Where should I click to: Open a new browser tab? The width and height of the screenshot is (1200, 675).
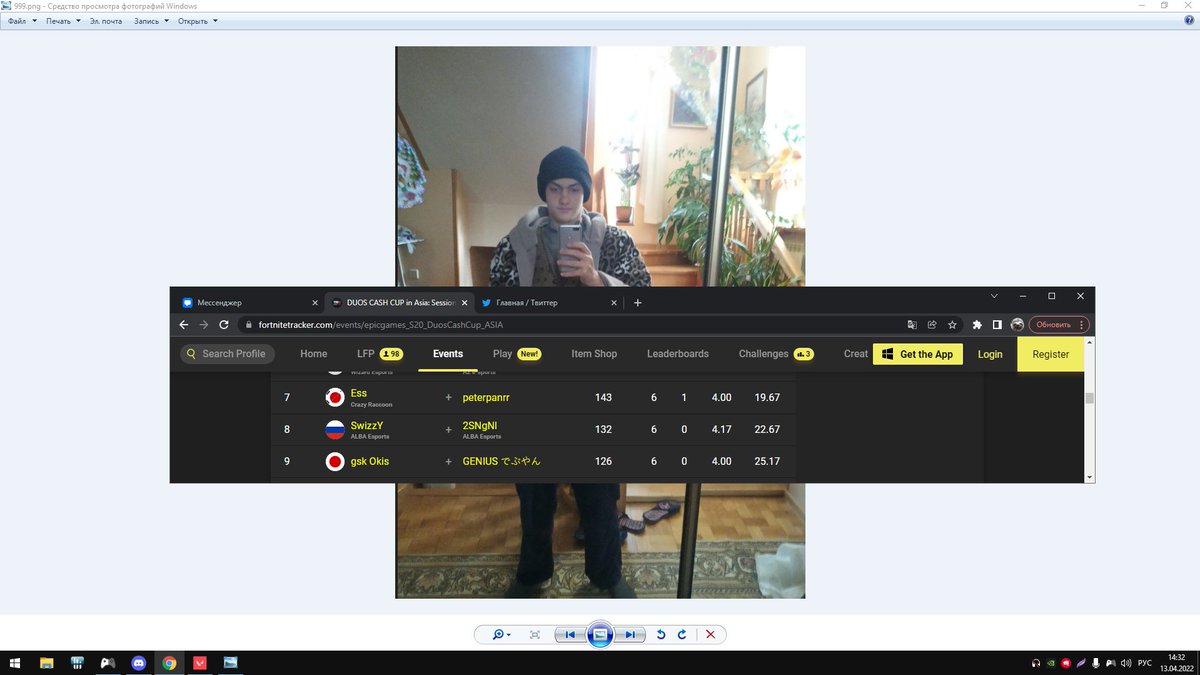pos(638,302)
